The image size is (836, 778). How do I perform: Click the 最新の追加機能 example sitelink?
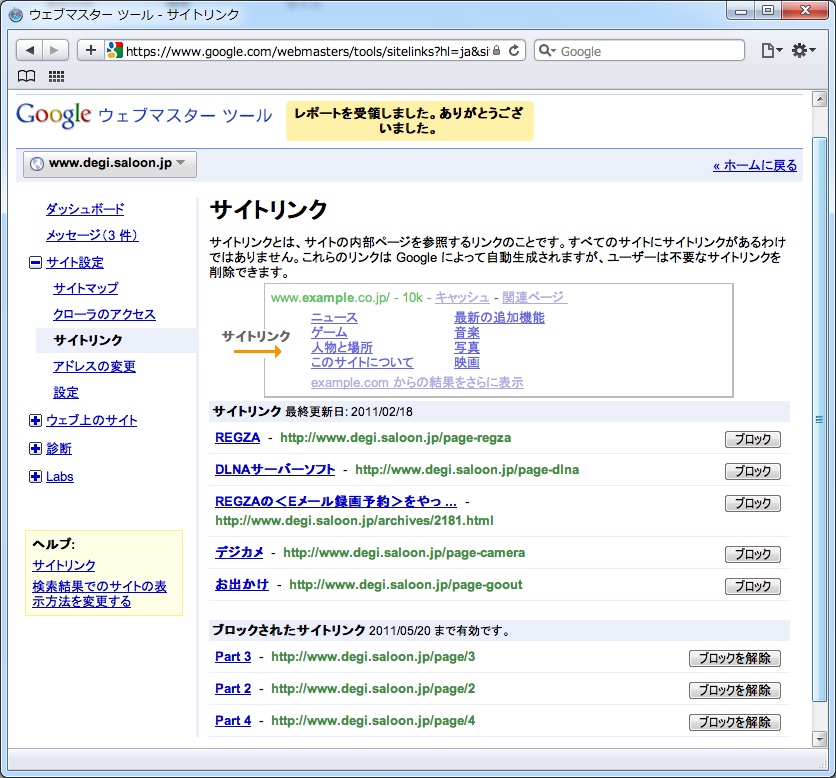coord(500,318)
